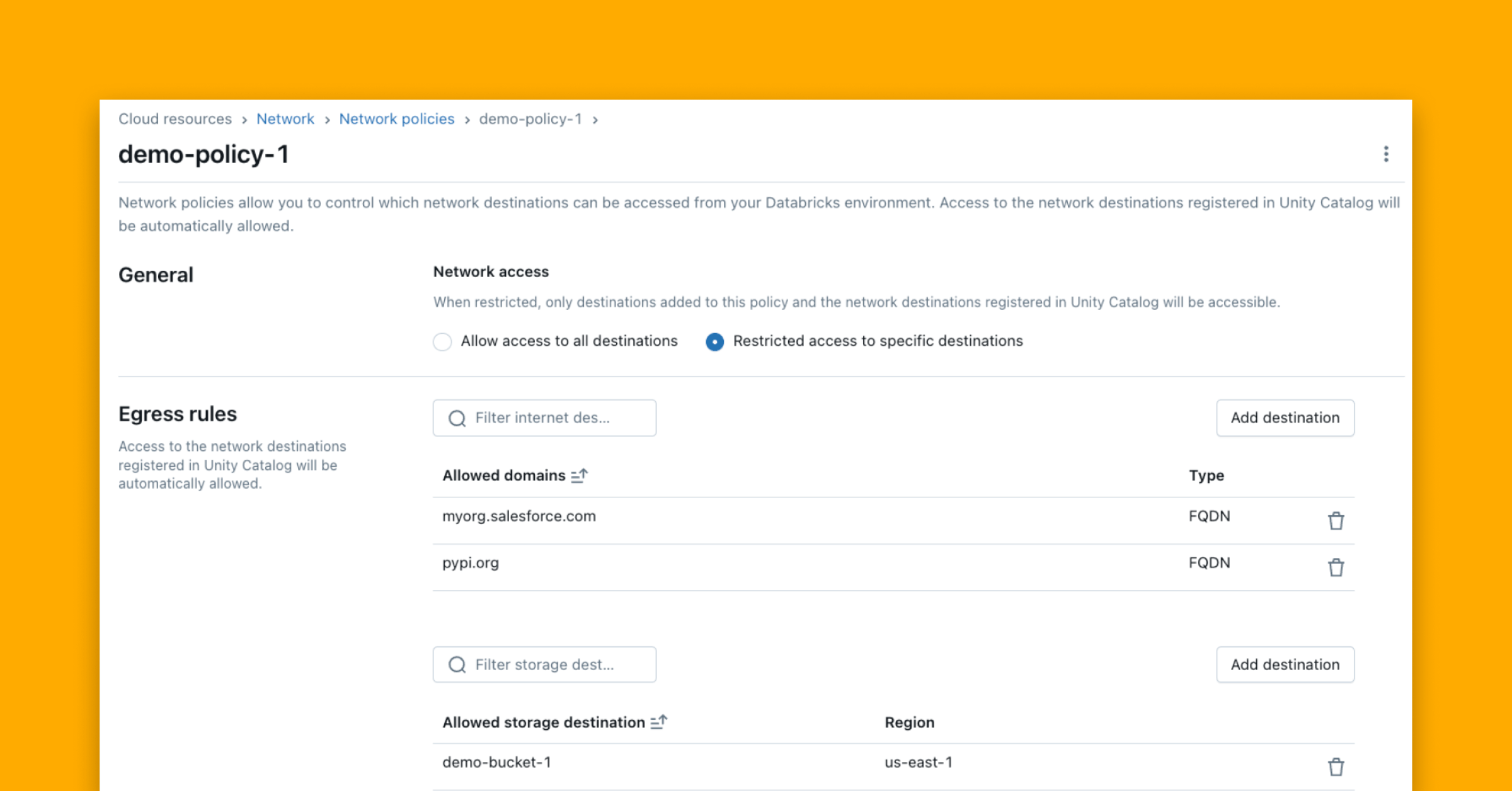The image size is (1512, 791).
Task: Select Allow access to all destinations
Action: [x=442, y=341]
